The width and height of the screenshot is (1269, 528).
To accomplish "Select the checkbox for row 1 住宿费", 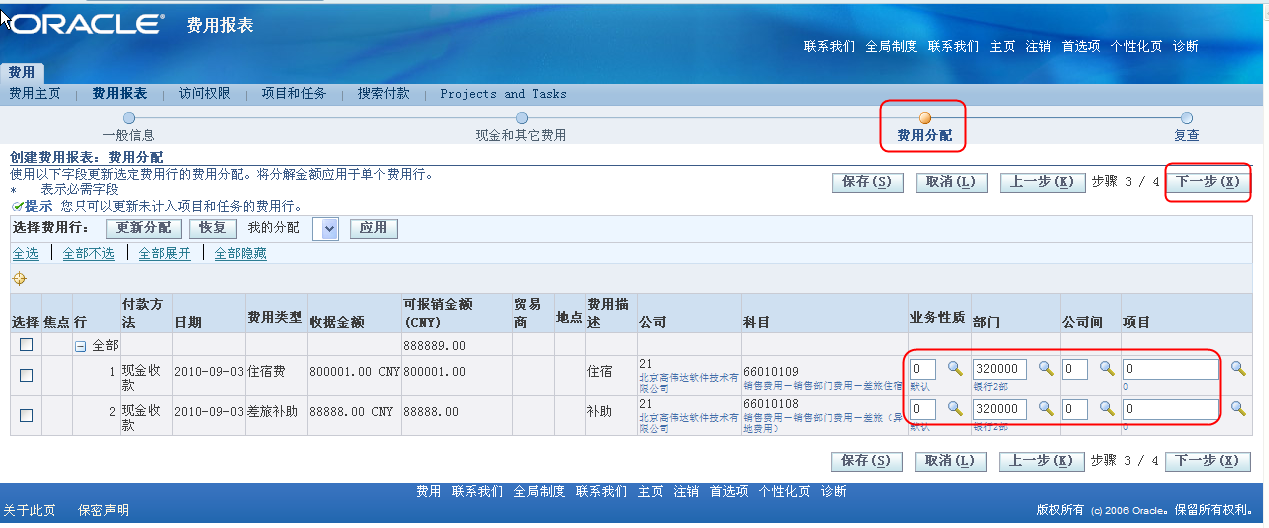I will click(x=27, y=375).
